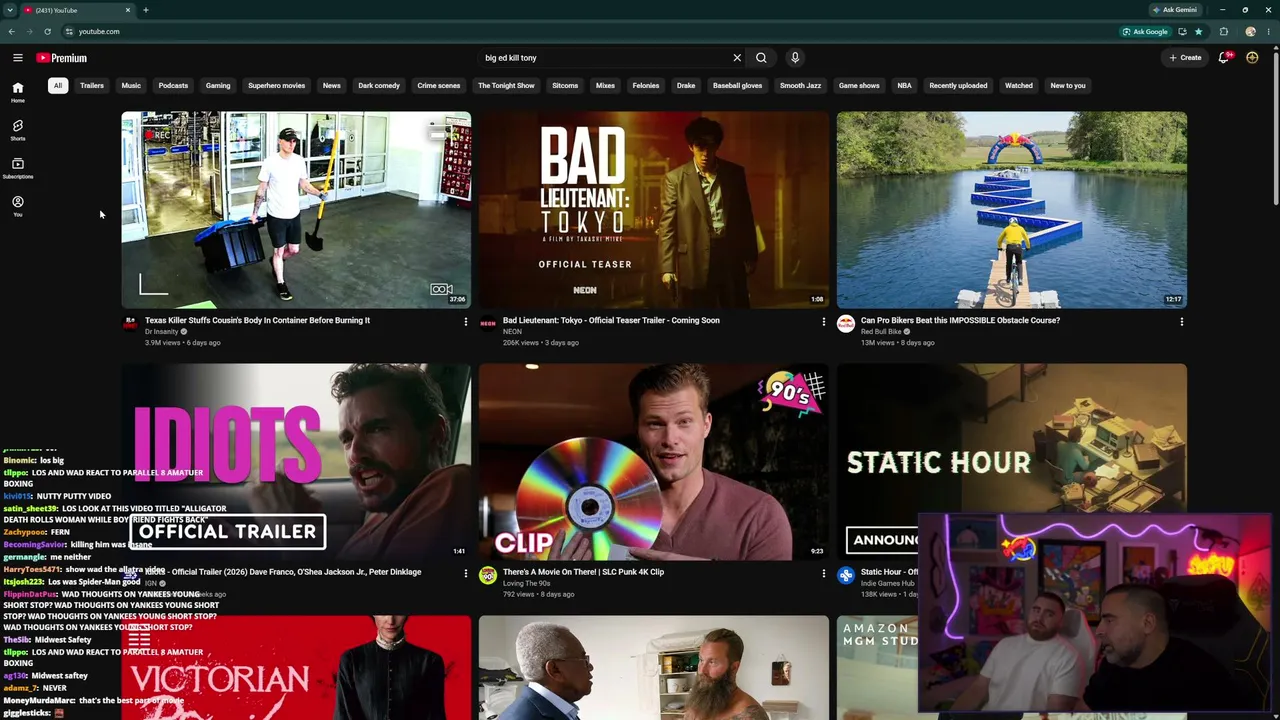Open options menu for SLC Punk clip
Image resolution: width=1280 pixels, height=720 pixels.
pyautogui.click(x=823, y=574)
